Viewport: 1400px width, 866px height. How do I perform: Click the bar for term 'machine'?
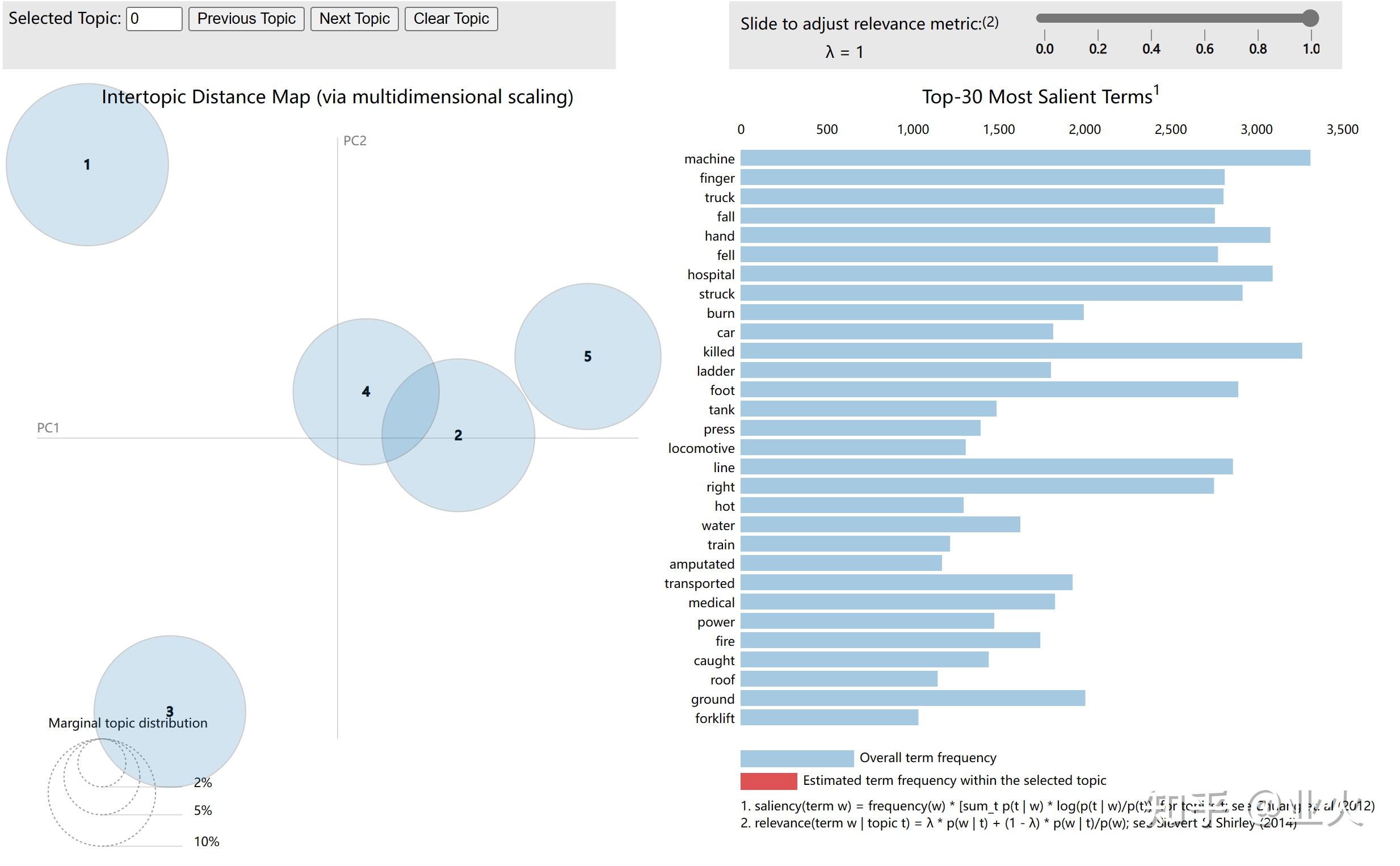point(1025,158)
